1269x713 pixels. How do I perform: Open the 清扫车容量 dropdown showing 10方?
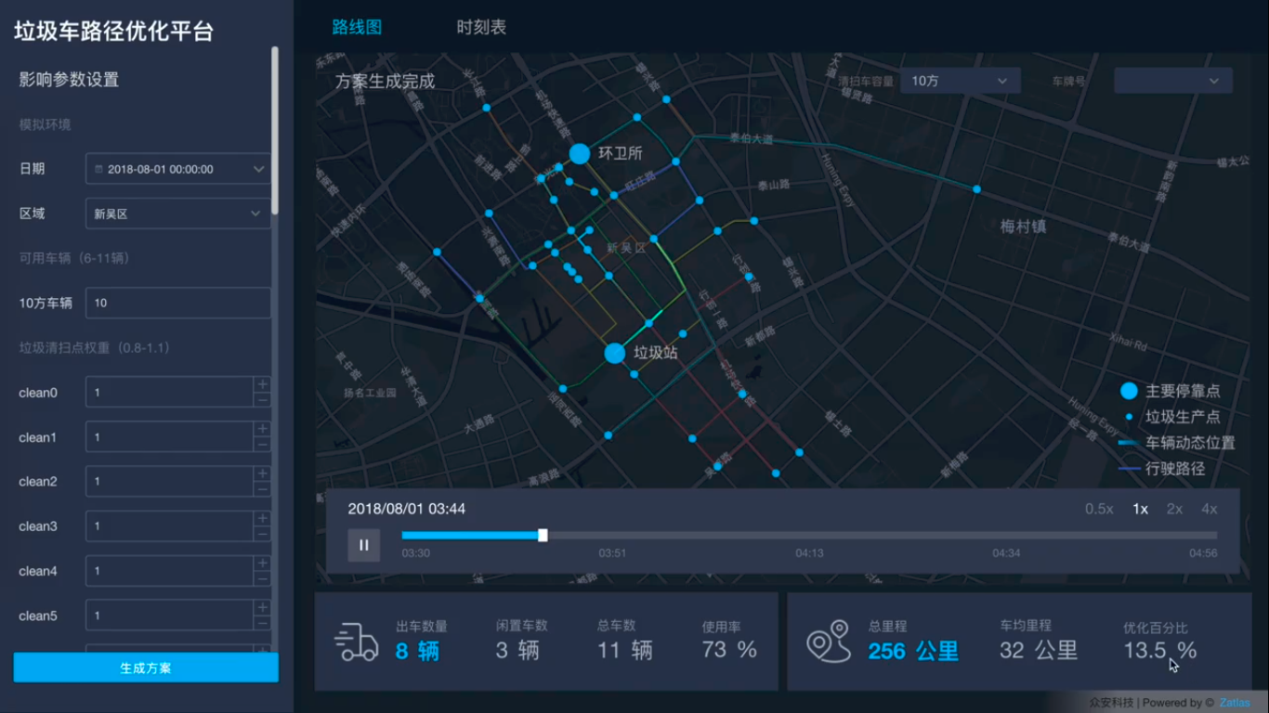[959, 81]
